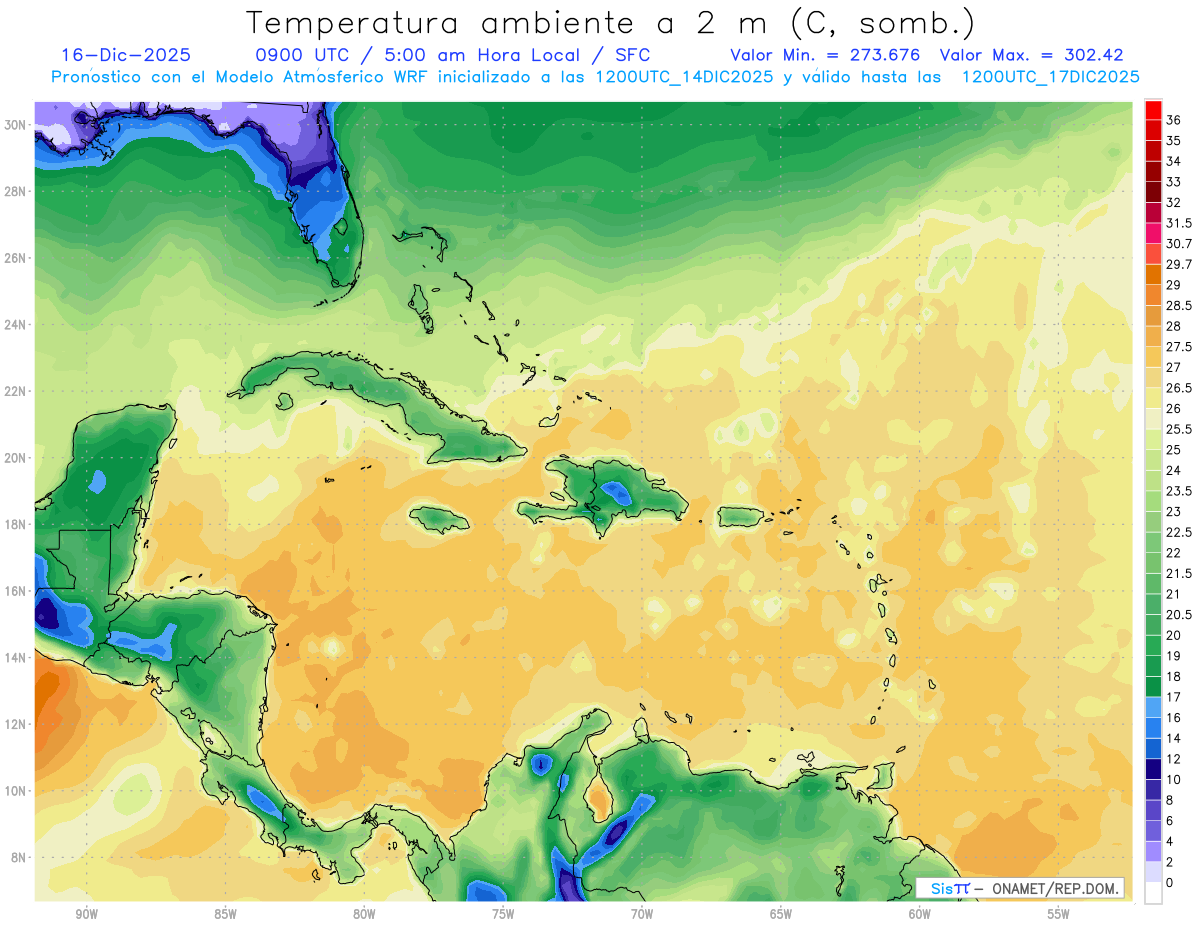Click the "Valor Min. = 273.676" readout
This screenshot has height=927, width=1200.
pyautogui.click(x=825, y=55)
